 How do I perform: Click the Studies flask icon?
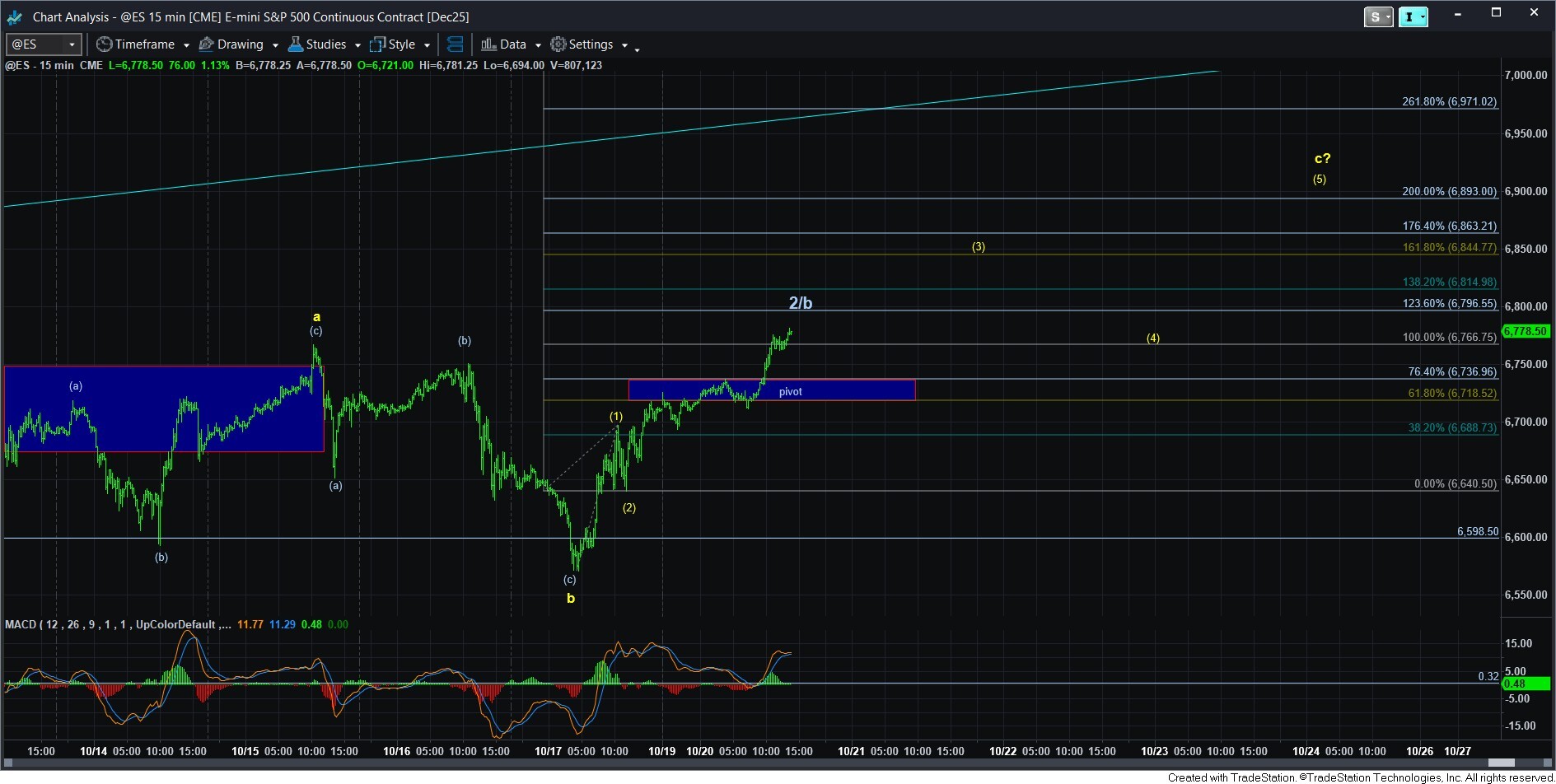(295, 44)
